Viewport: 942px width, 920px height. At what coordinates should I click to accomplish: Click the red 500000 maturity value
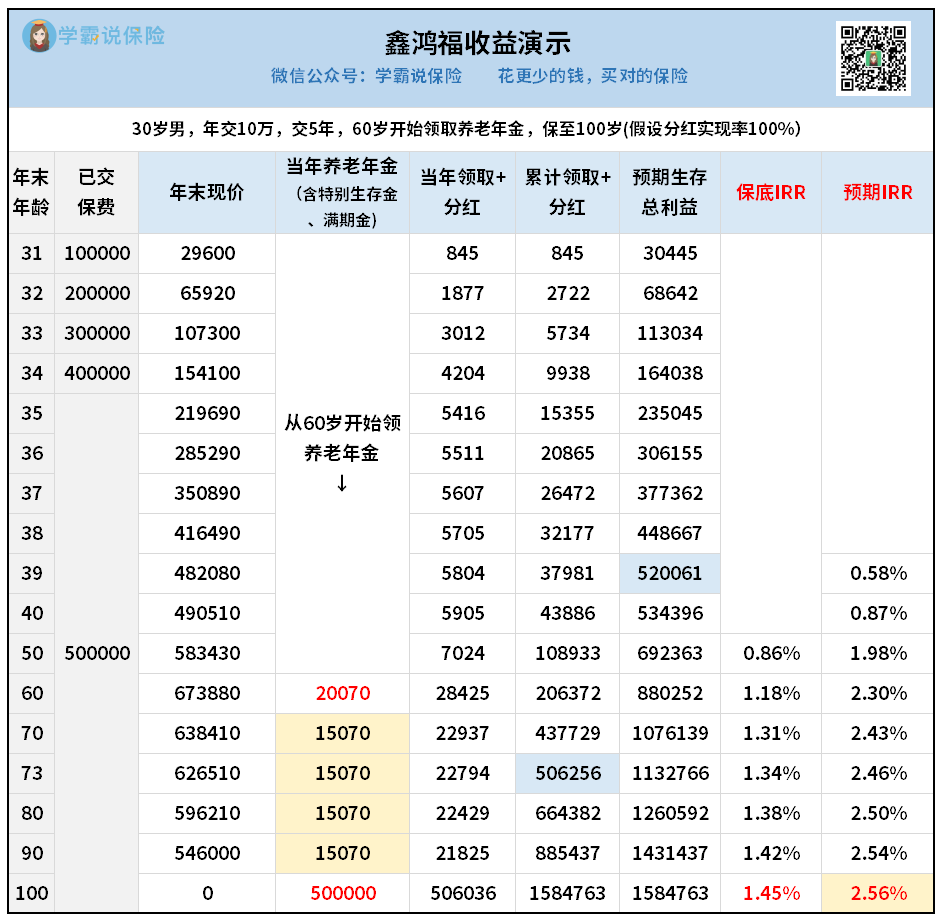(342, 893)
